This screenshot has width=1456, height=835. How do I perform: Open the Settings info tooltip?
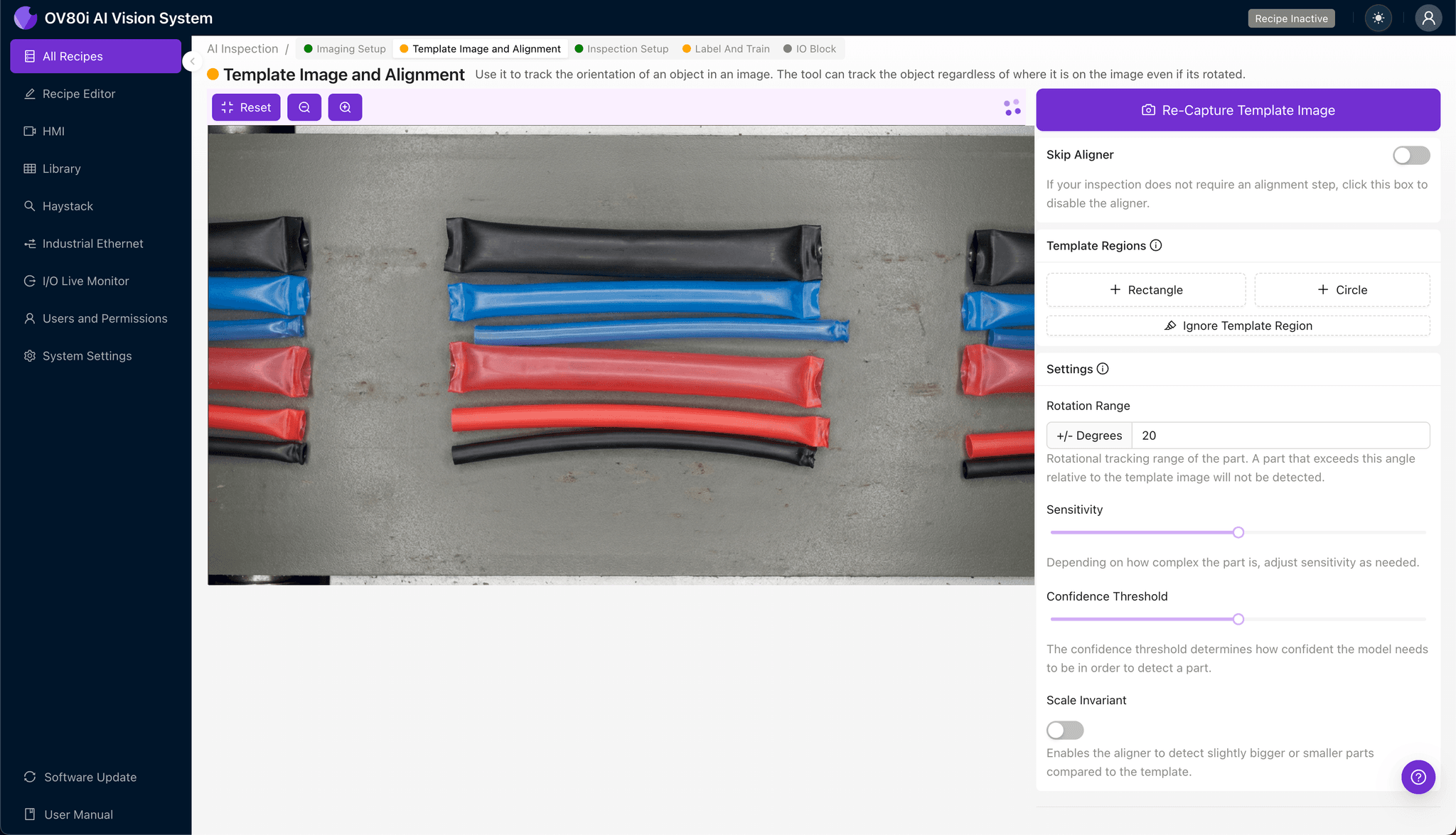point(1103,369)
